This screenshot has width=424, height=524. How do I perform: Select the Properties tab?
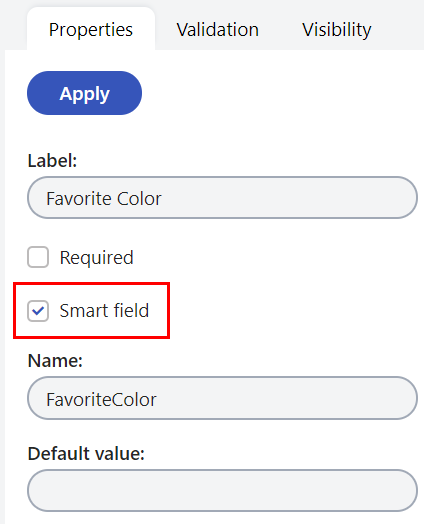coord(91,30)
